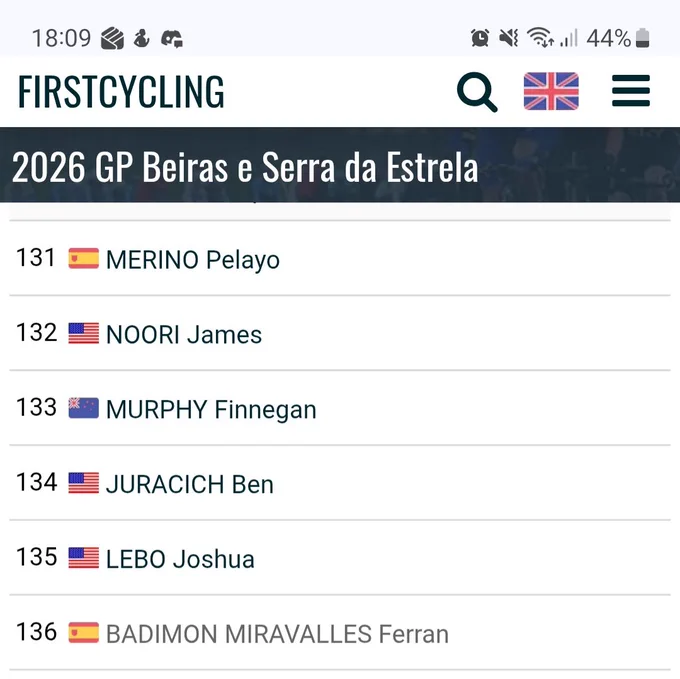
Task: Open LEBO Joshua profile
Action: click(x=180, y=559)
